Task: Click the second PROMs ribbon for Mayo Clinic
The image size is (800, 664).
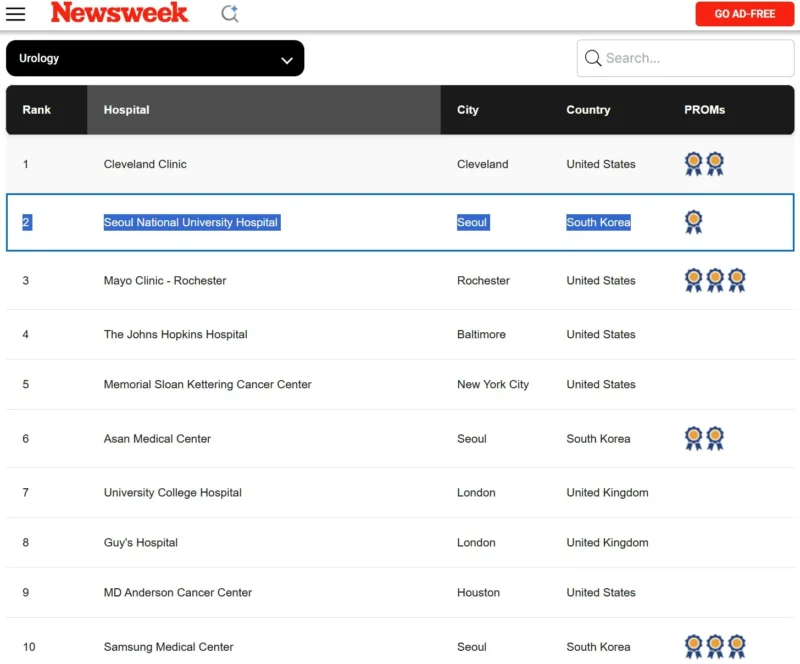Action: tap(715, 280)
